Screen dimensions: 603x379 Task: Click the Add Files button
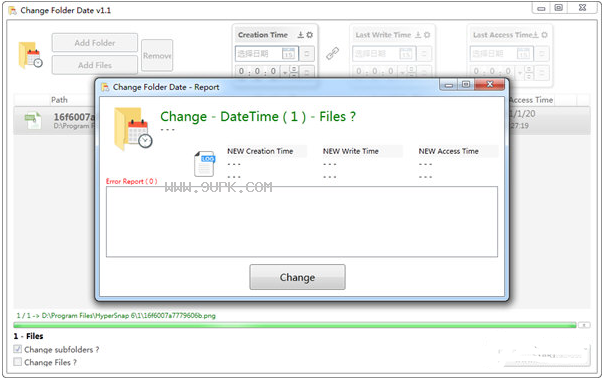pos(95,65)
